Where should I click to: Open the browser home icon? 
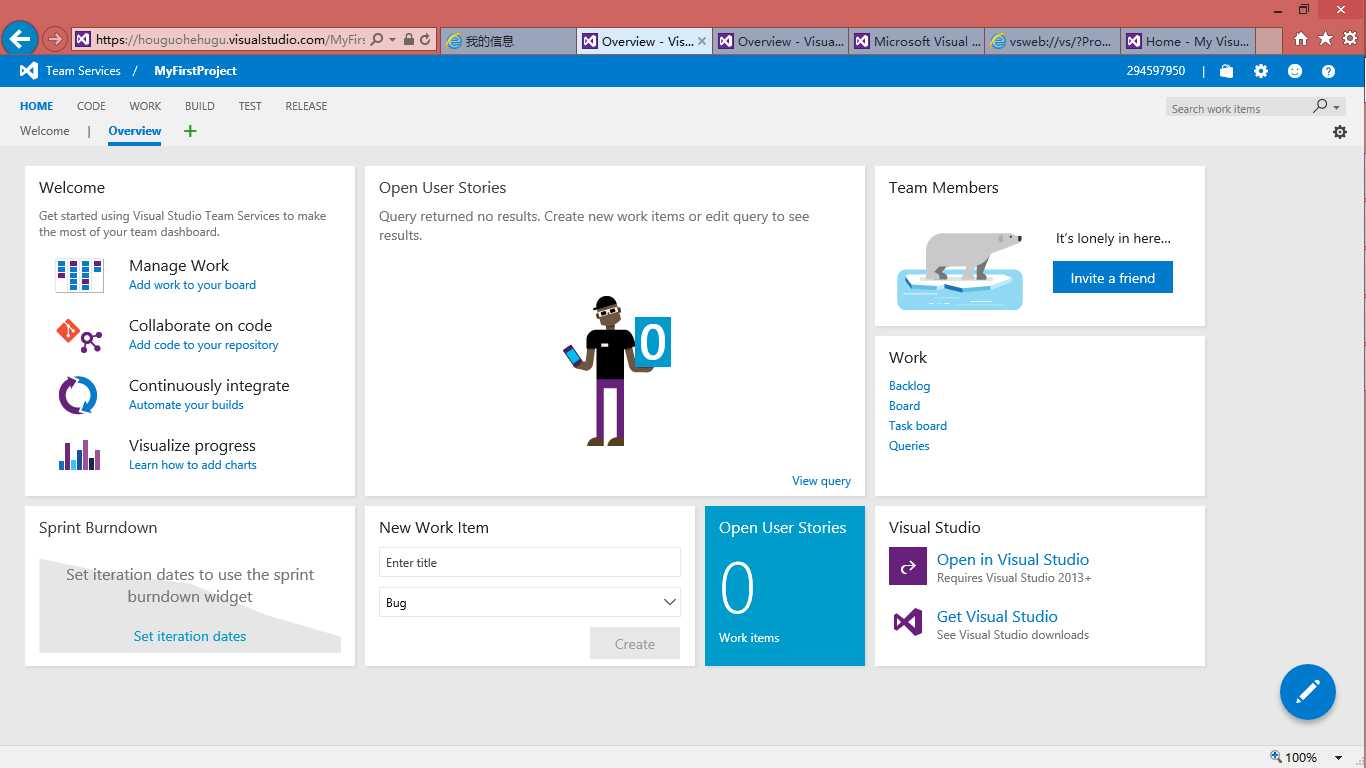1300,39
